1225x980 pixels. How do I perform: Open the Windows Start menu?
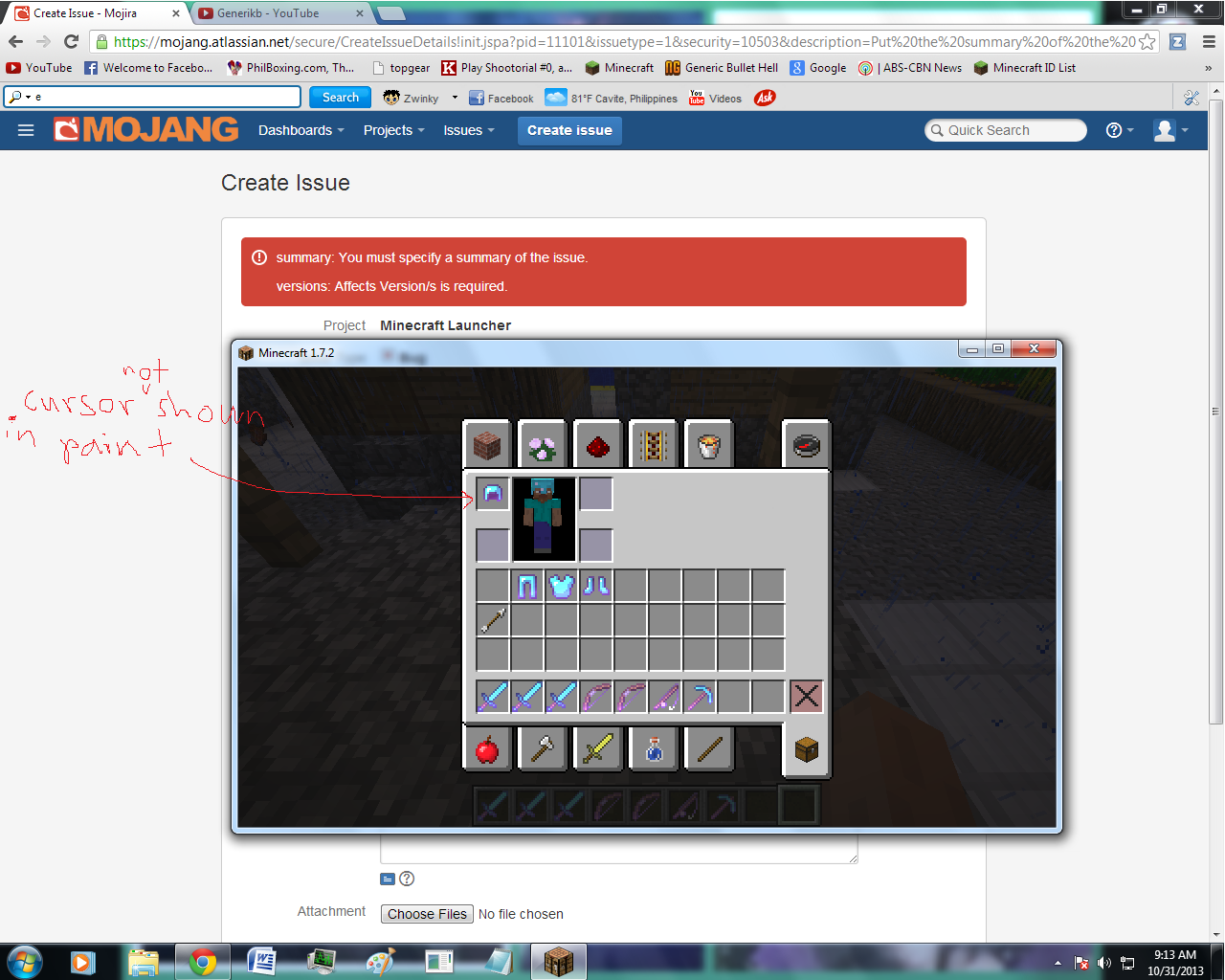point(24,961)
